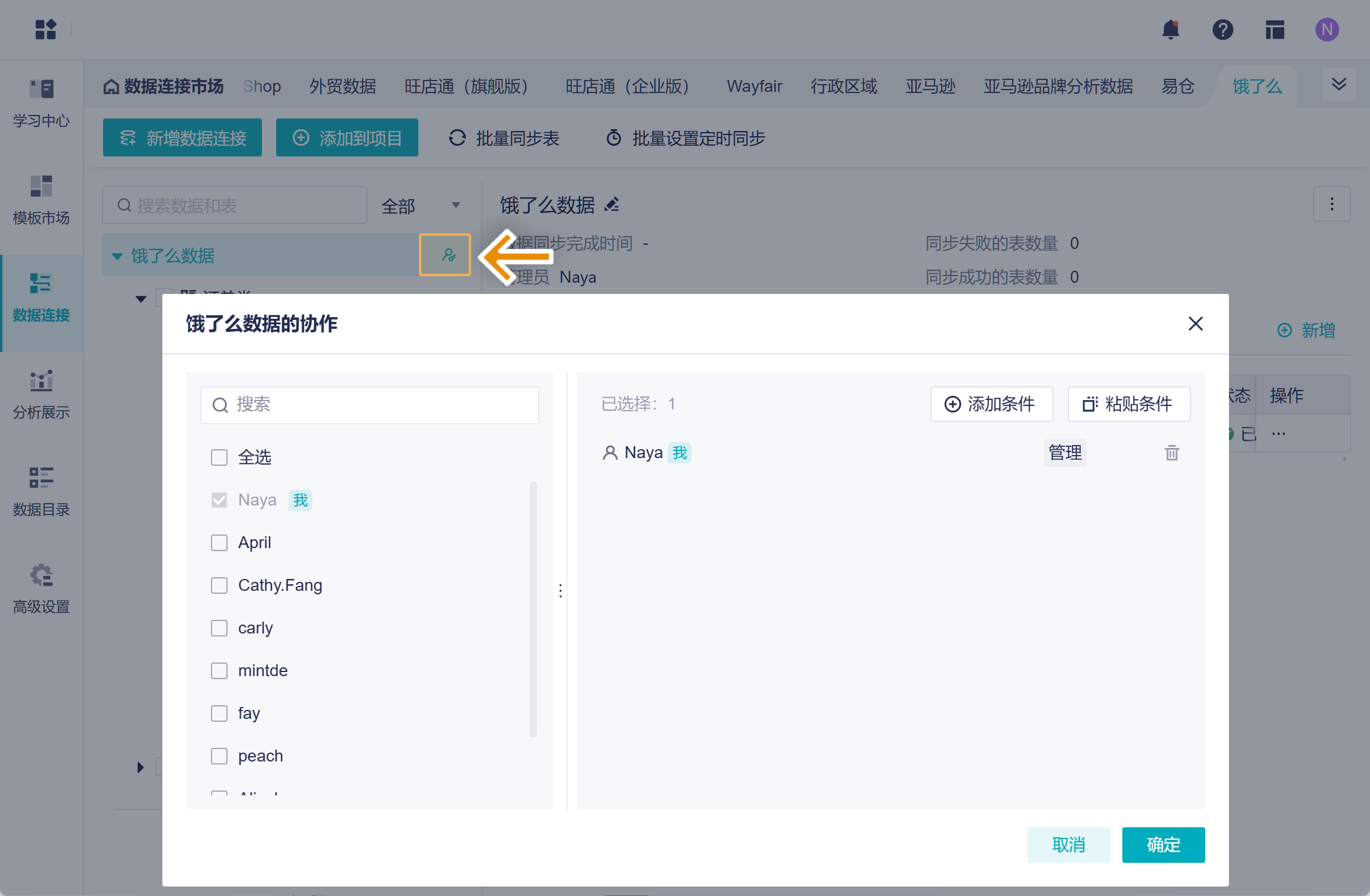Viewport: 1370px width, 896px height.
Task: Click the 添加条件 button
Action: pos(991,404)
